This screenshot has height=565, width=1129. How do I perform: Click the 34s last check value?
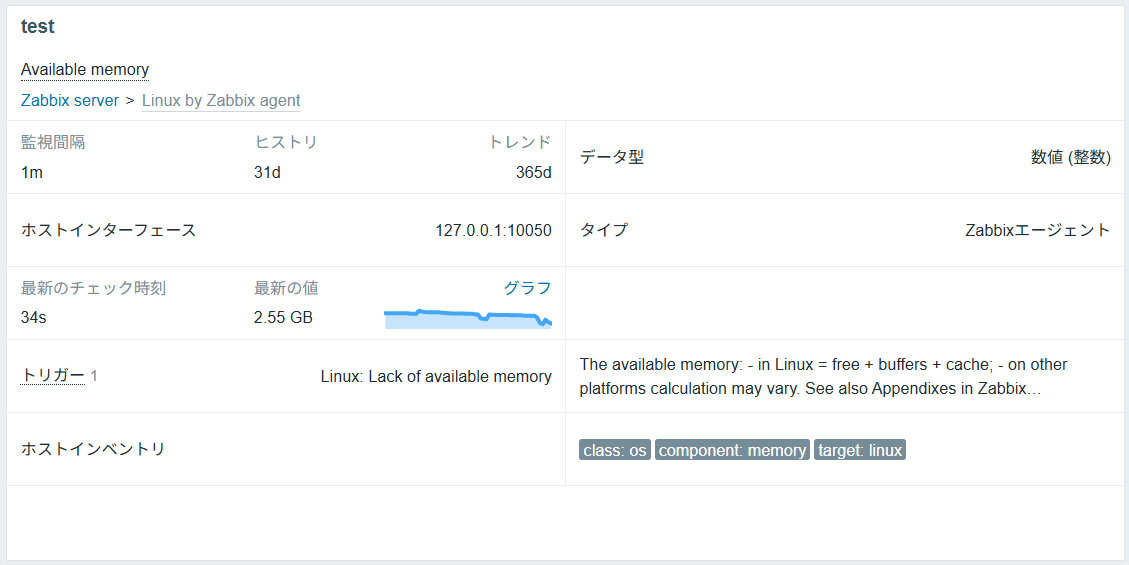click(34, 318)
